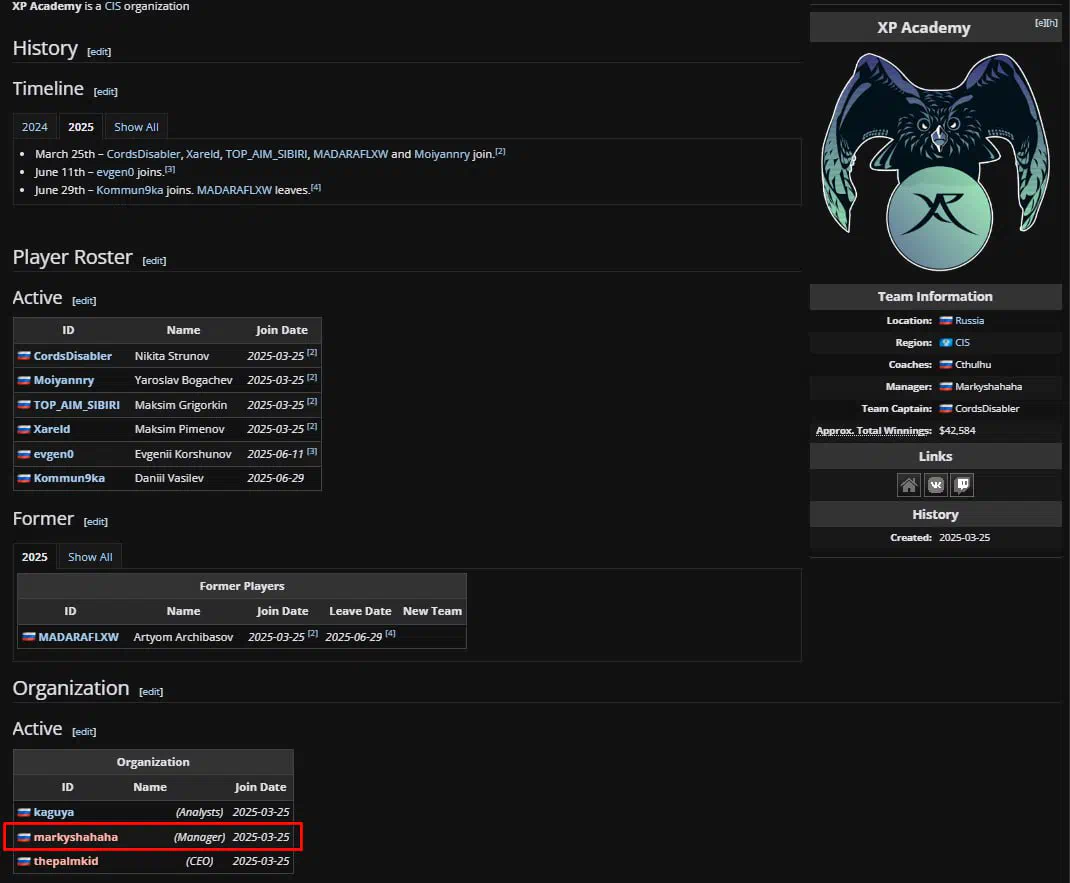Click the flag icon next to Kommun9ka

coord(24,478)
